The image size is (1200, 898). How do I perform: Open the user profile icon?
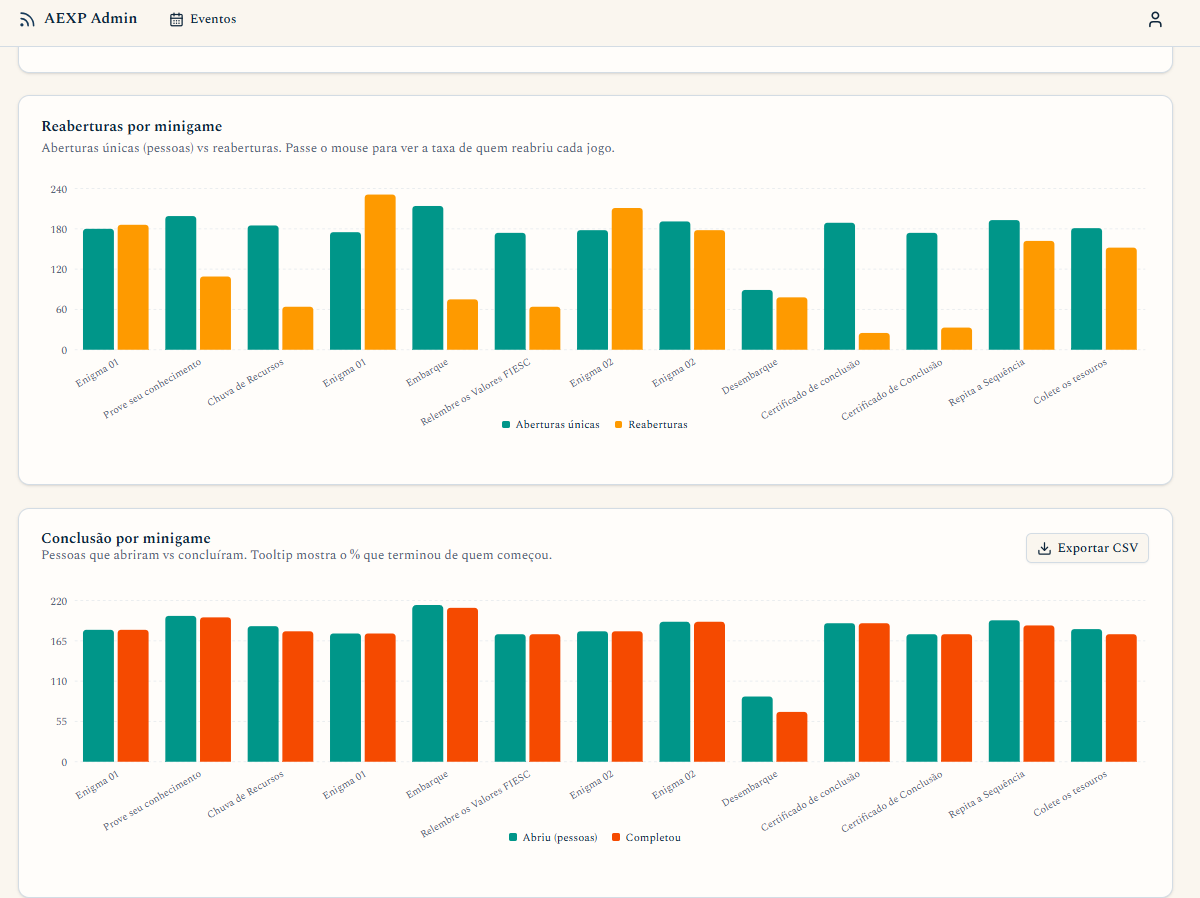click(x=1155, y=19)
